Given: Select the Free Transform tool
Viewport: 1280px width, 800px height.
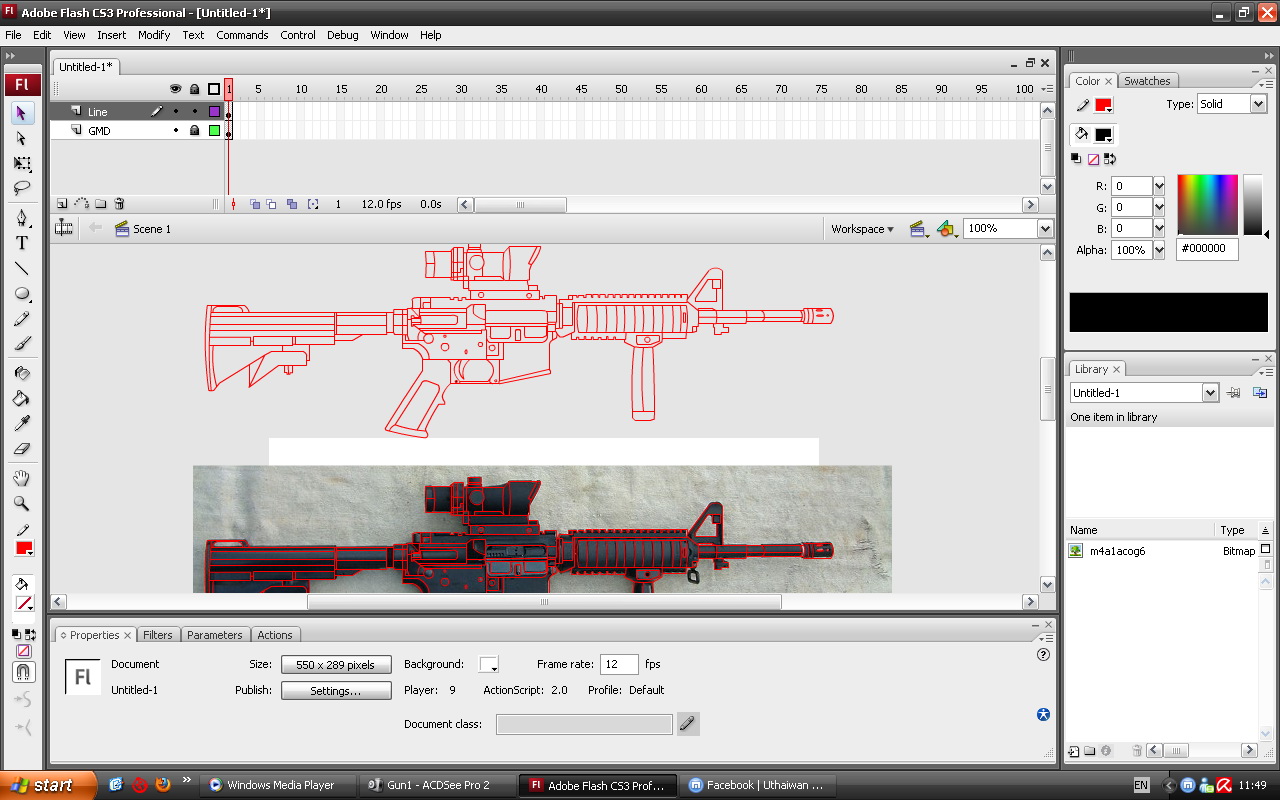Looking at the screenshot, I should pos(22,164).
